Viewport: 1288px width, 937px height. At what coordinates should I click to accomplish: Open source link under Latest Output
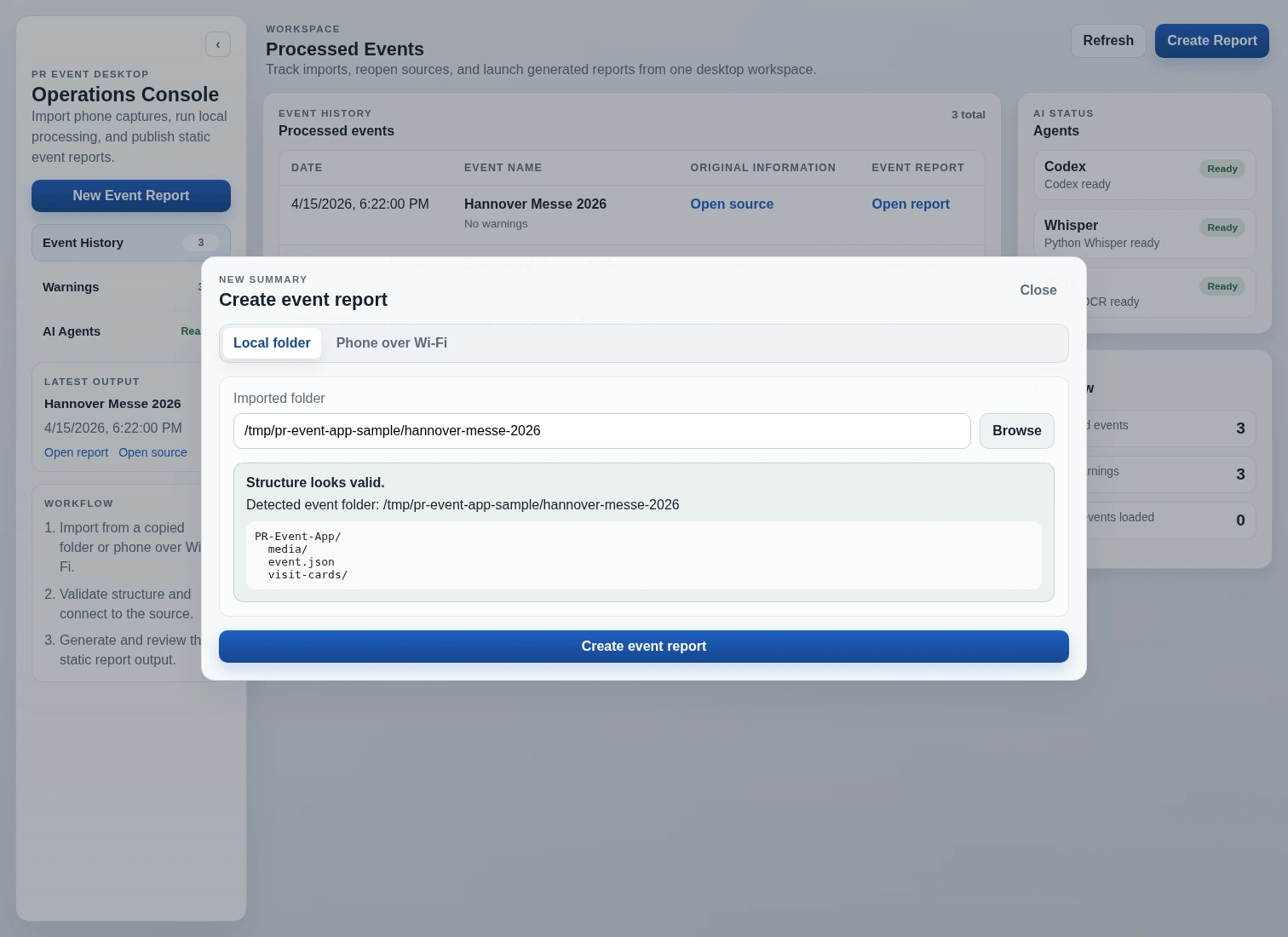152,452
